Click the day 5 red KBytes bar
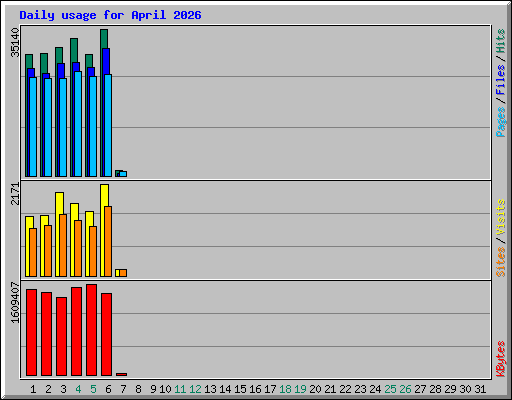The width and height of the screenshot is (512, 400). pos(91,330)
